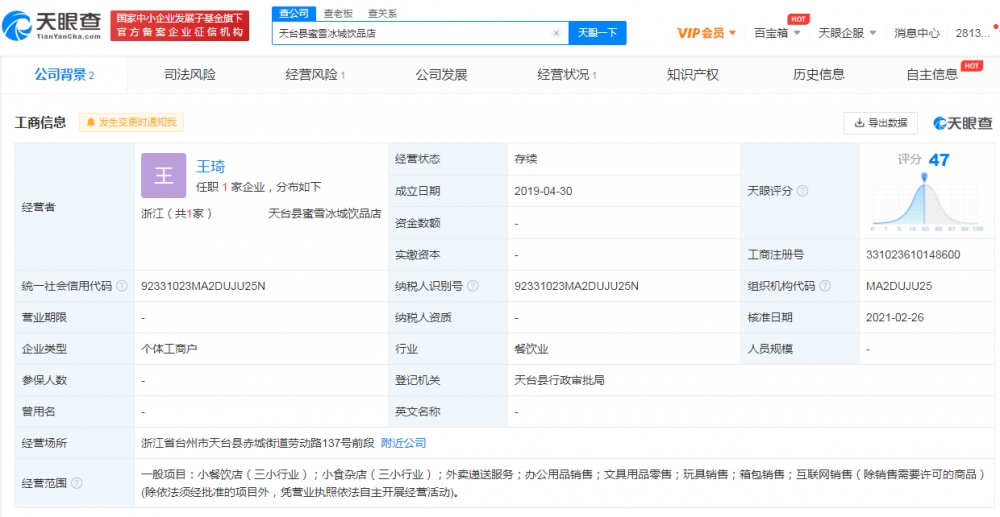Click the 浙江（共1家）region entry

tap(177, 214)
